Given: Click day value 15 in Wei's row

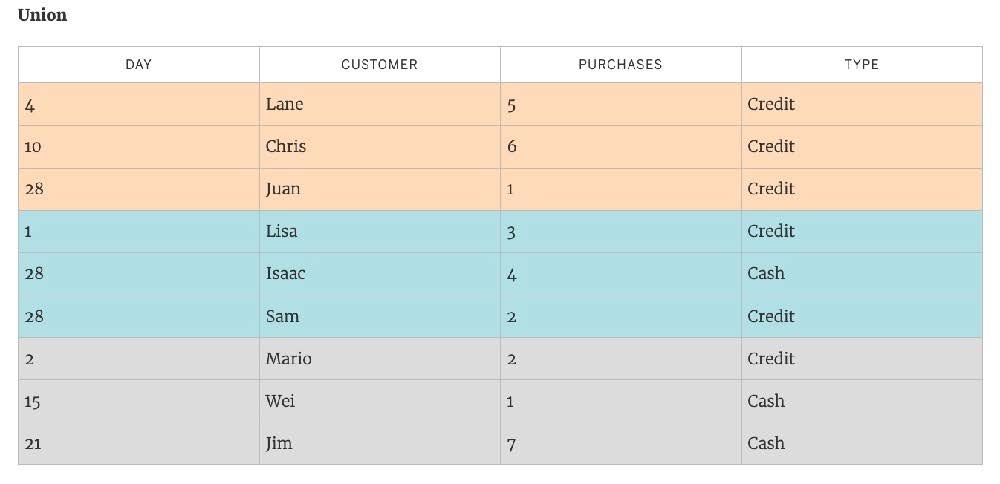Looking at the screenshot, I should (32, 402).
